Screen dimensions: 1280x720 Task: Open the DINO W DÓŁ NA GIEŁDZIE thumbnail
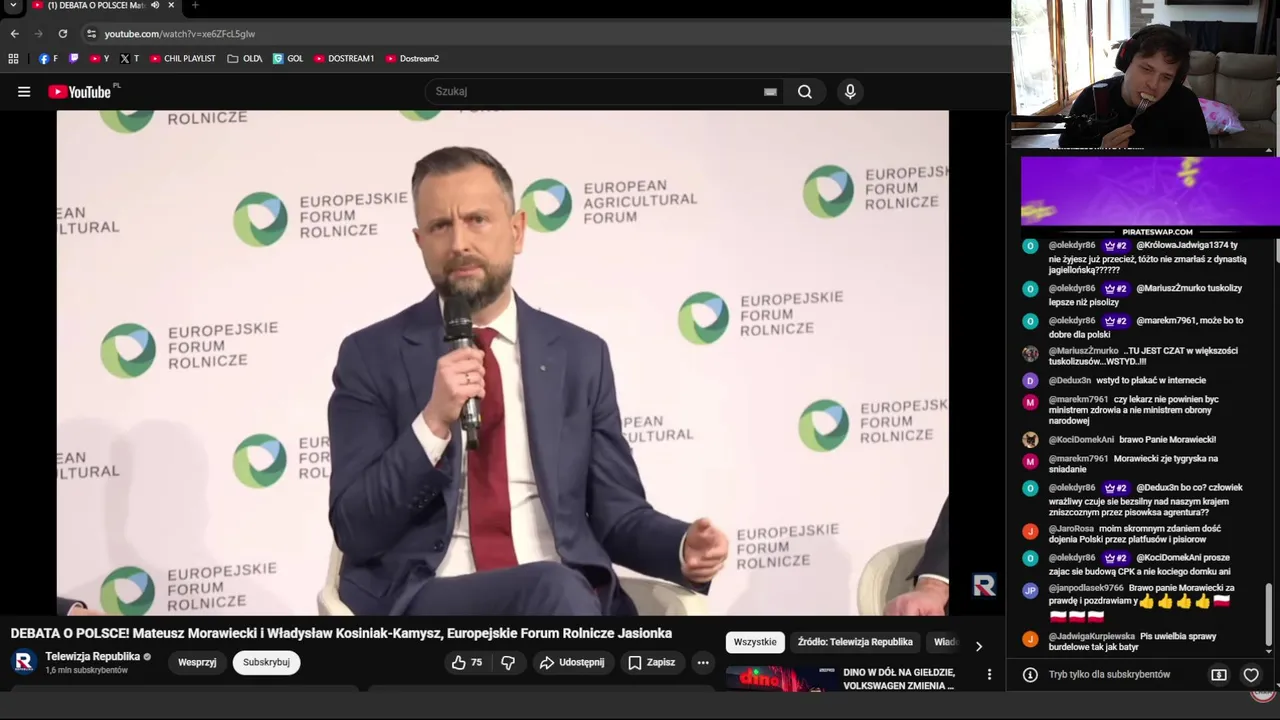tap(782, 679)
